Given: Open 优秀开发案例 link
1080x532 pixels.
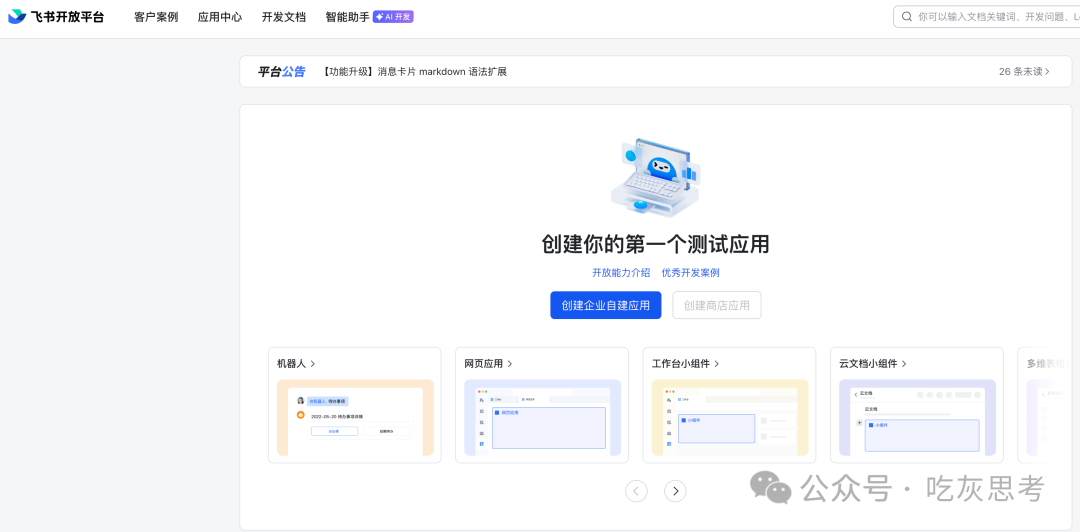Looking at the screenshot, I should [691, 272].
